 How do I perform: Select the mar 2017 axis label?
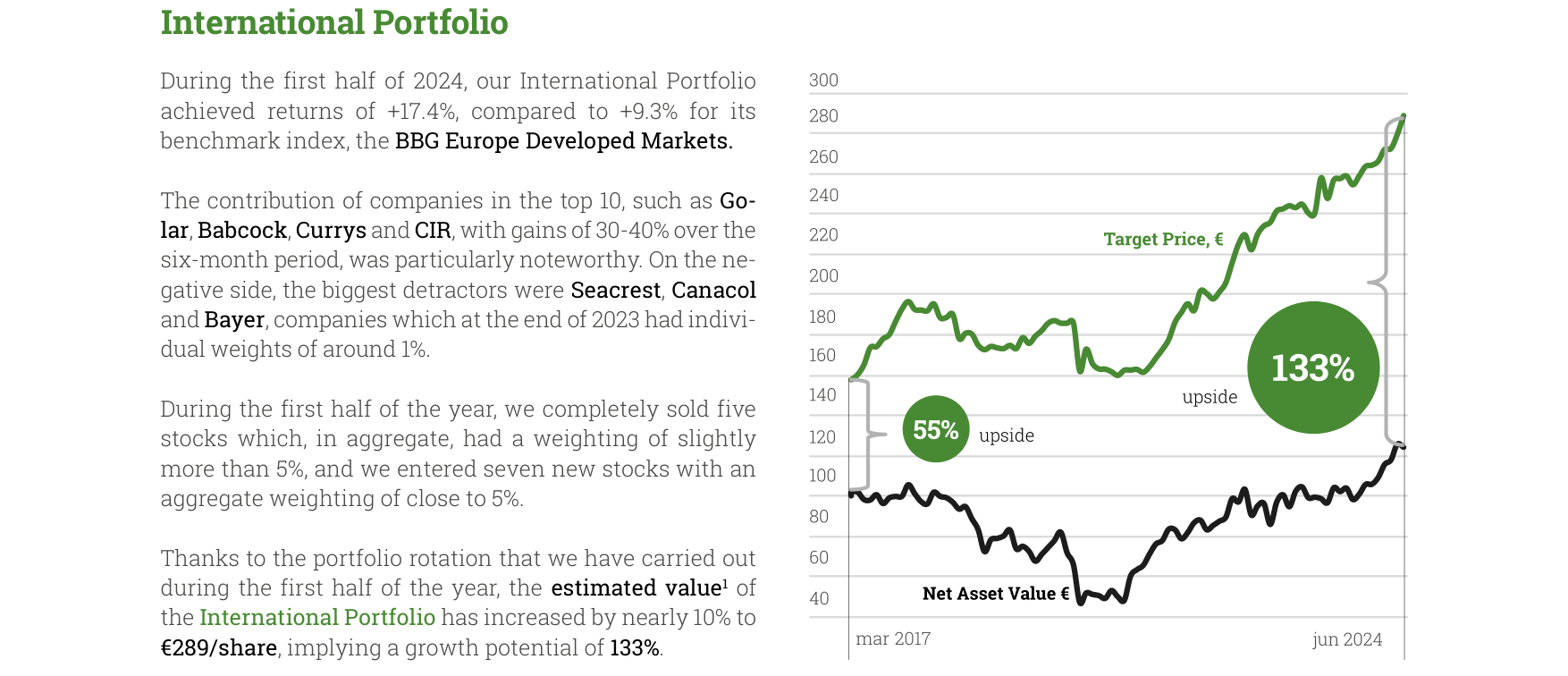click(893, 638)
